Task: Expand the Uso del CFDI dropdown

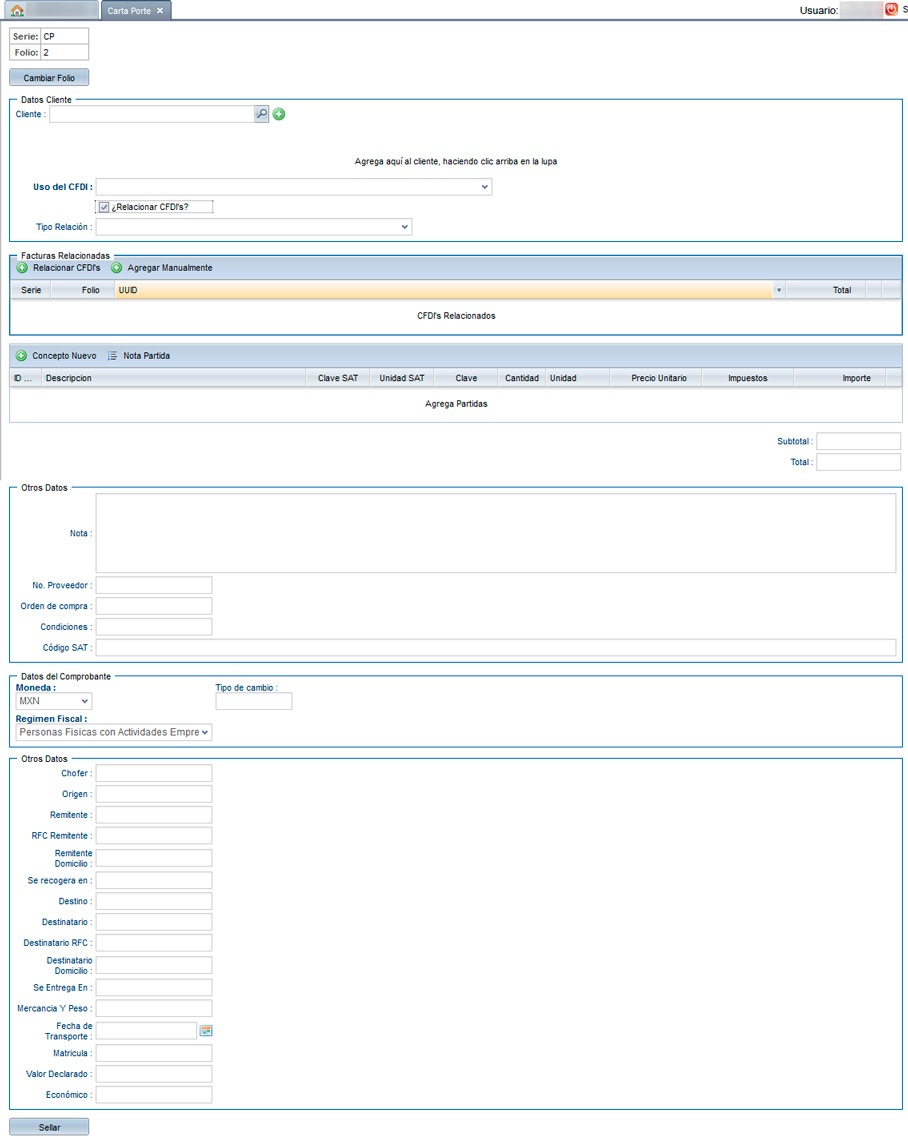Action: point(485,187)
